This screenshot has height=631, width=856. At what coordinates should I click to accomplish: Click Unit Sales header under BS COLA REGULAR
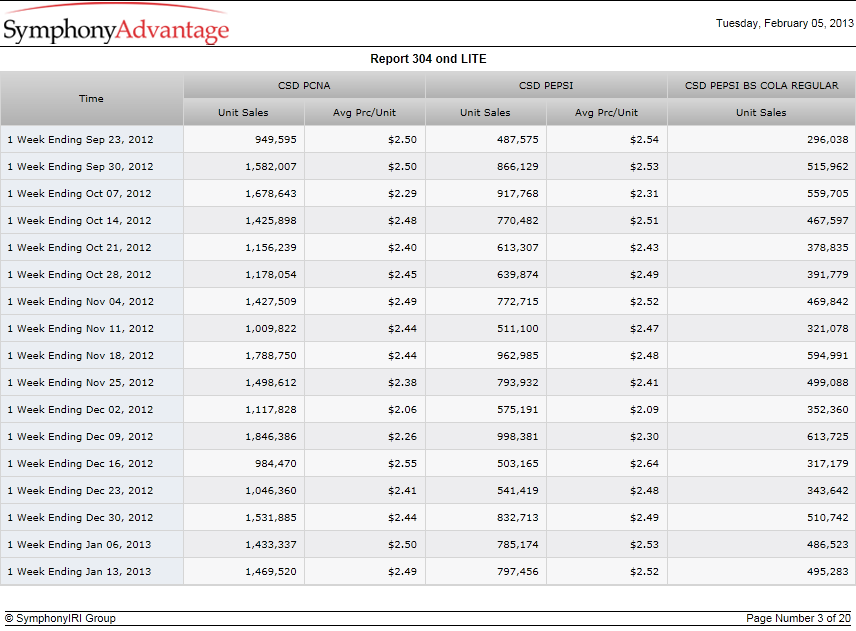click(762, 112)
